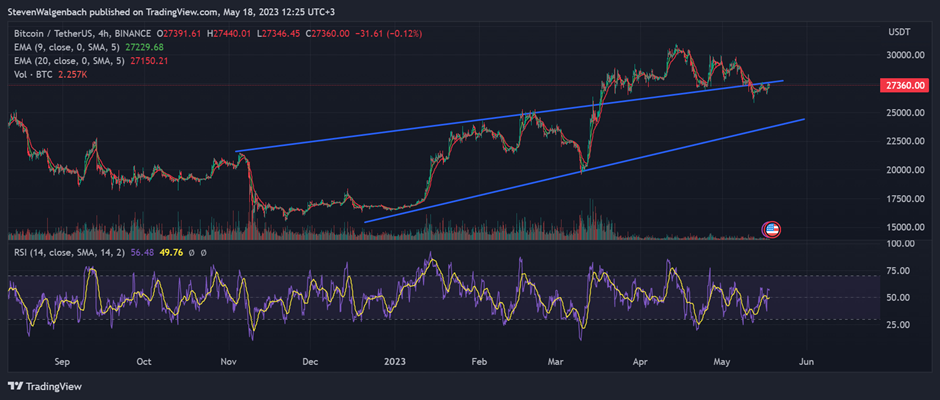Viewport: 940px width, 400px height.
Task: Click the EMA value 27229.68
Action: 144,47
